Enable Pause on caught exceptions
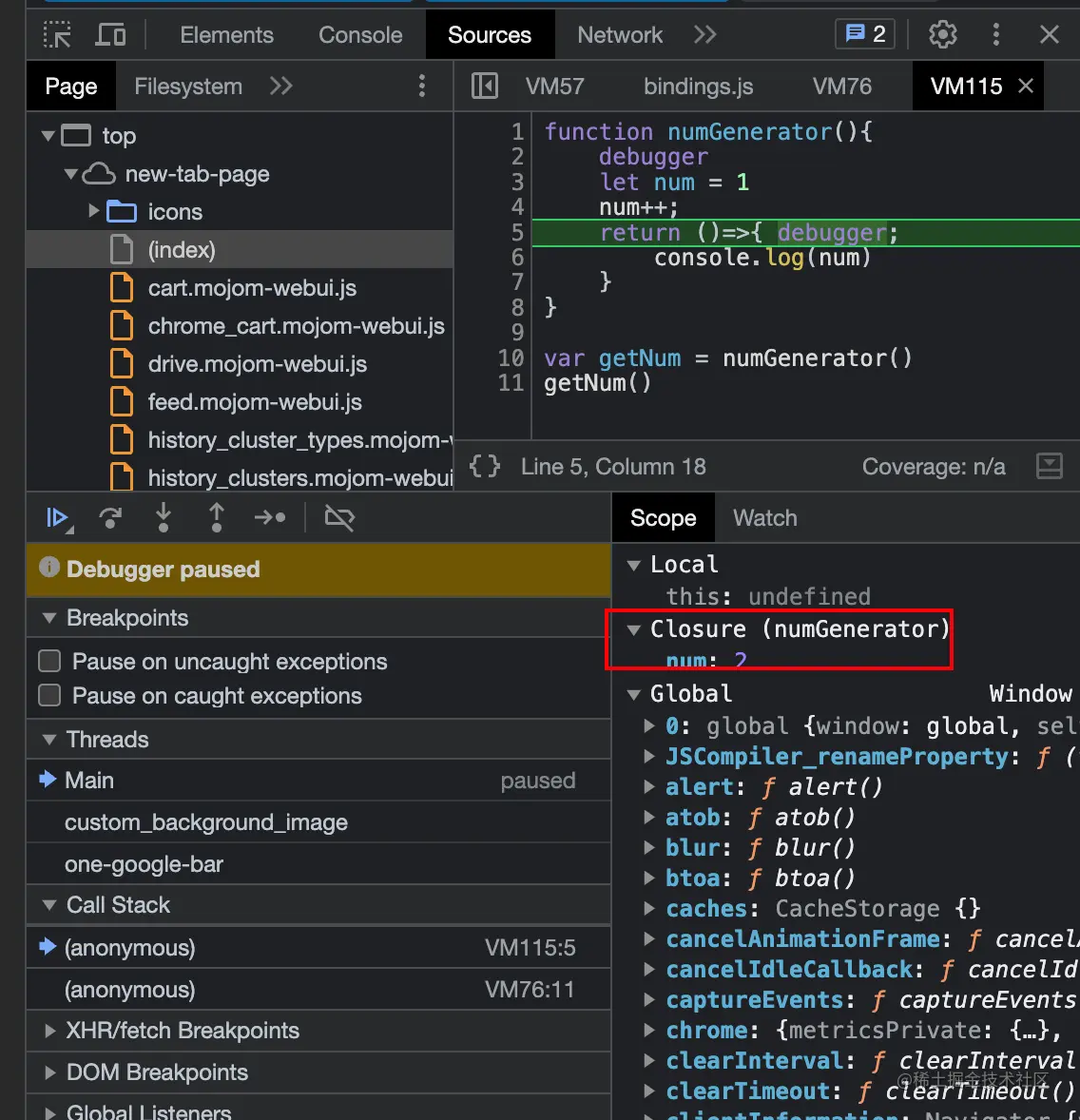1080x1120 pixels. pos(49,696)
